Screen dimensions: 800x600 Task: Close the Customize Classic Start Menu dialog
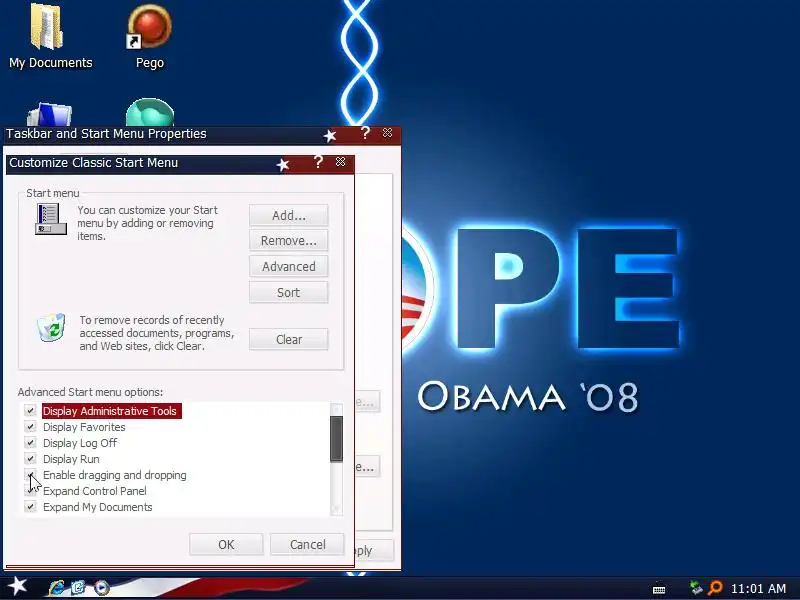[x=340, y=162]
